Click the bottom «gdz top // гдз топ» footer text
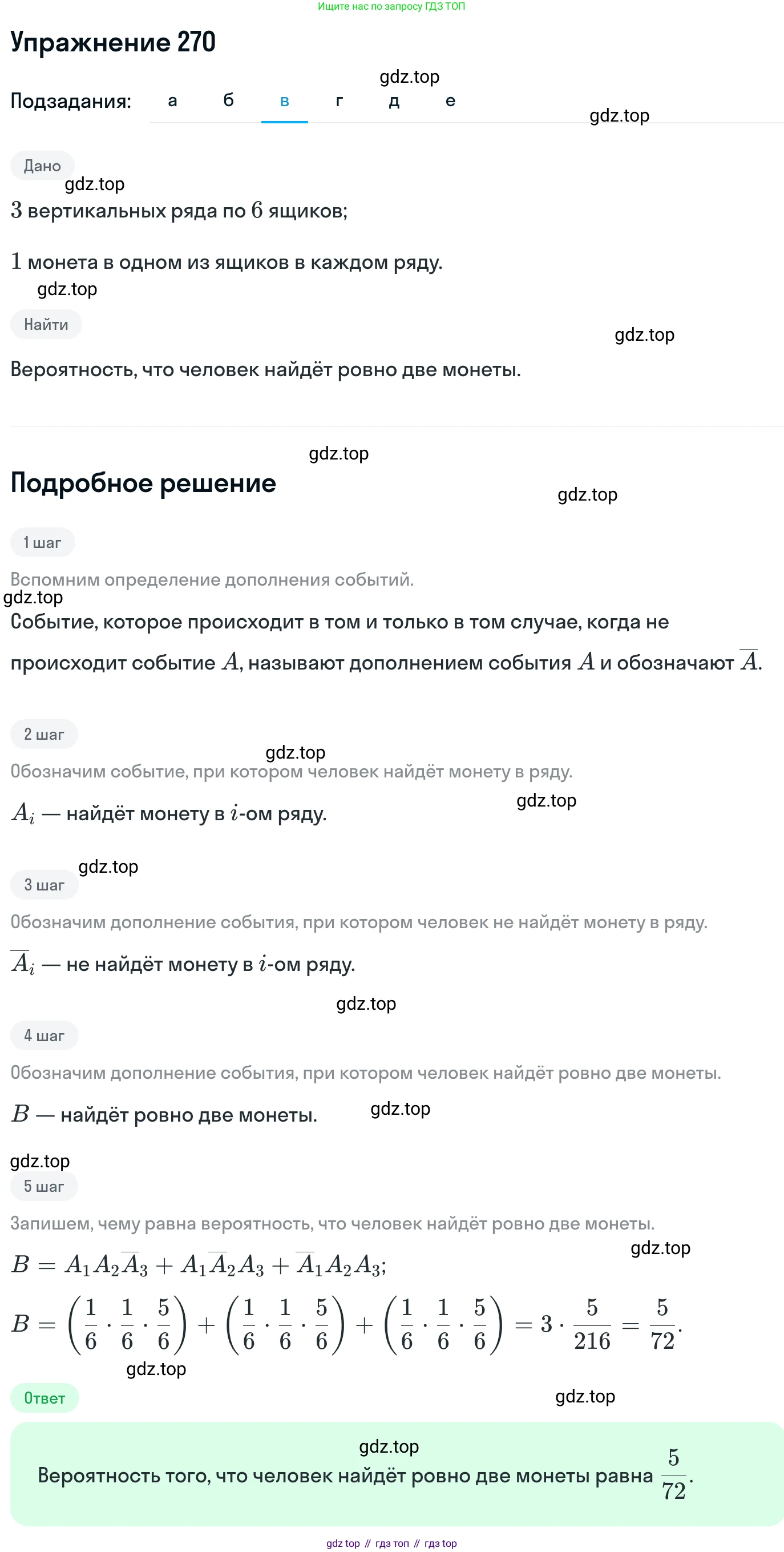784x1552 pixels. pos(391,1543)
